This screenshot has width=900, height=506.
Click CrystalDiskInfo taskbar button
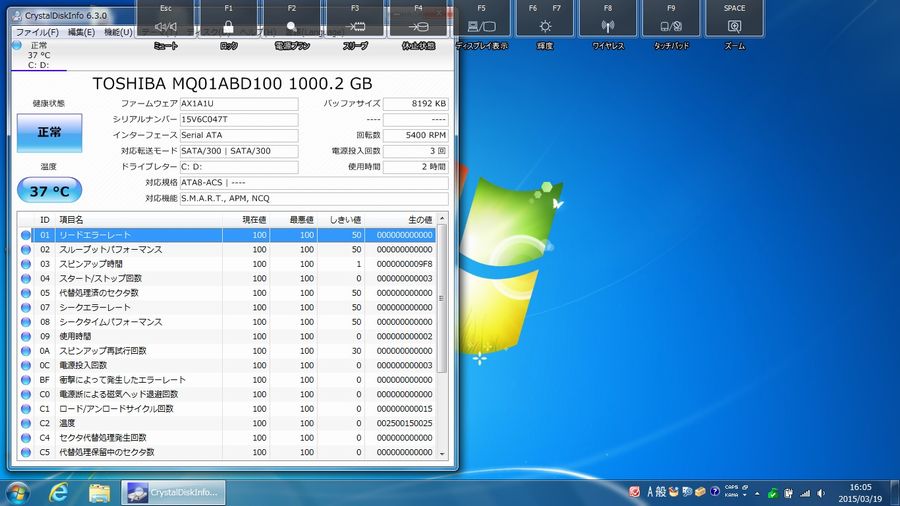point(173,493)
